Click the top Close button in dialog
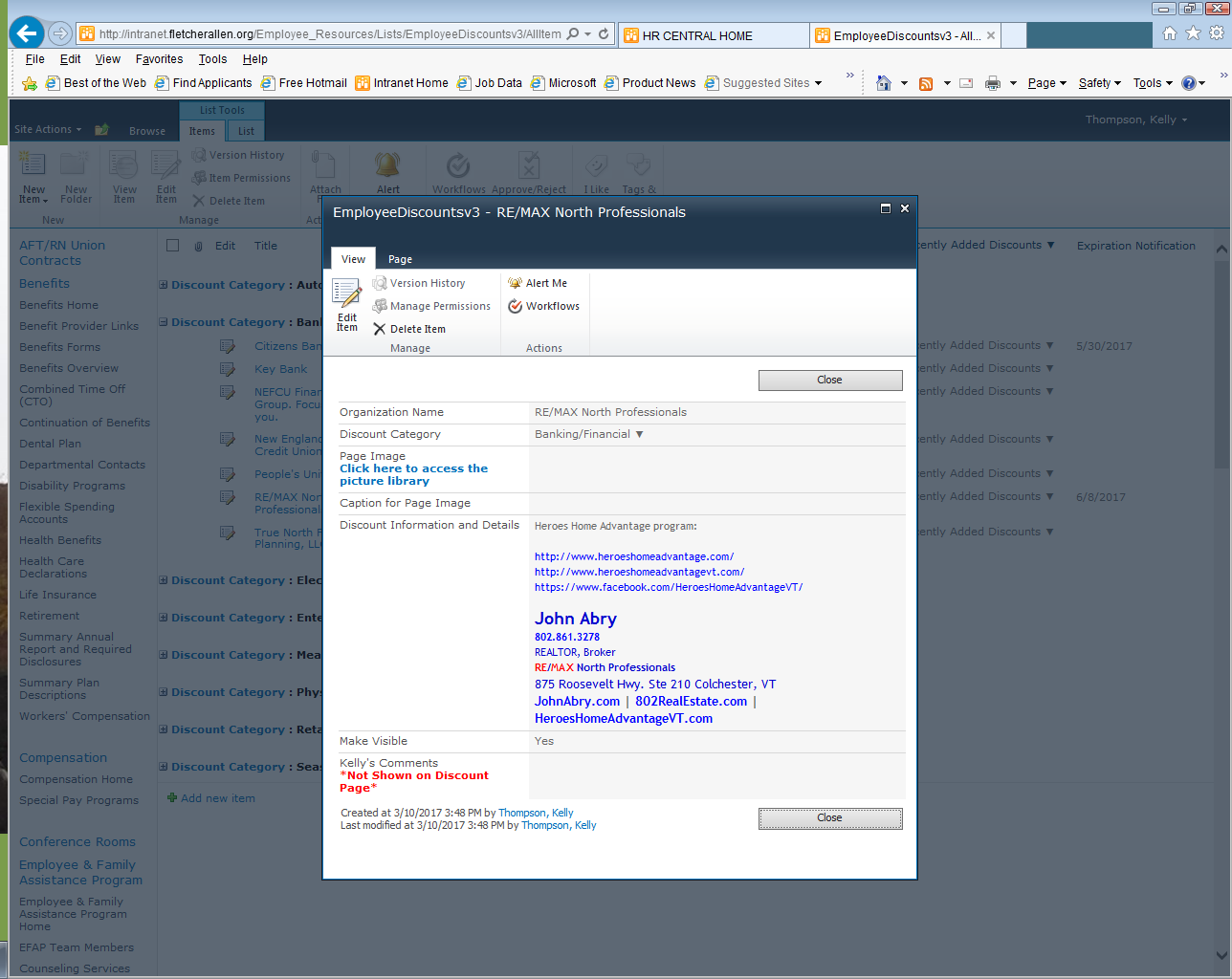 (x=830, y=380)
